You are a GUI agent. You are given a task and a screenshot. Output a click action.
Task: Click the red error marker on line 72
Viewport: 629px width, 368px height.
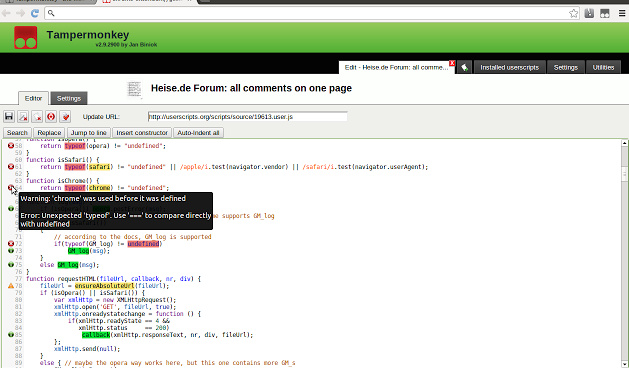pyautogui.click(x=11, y=244)
